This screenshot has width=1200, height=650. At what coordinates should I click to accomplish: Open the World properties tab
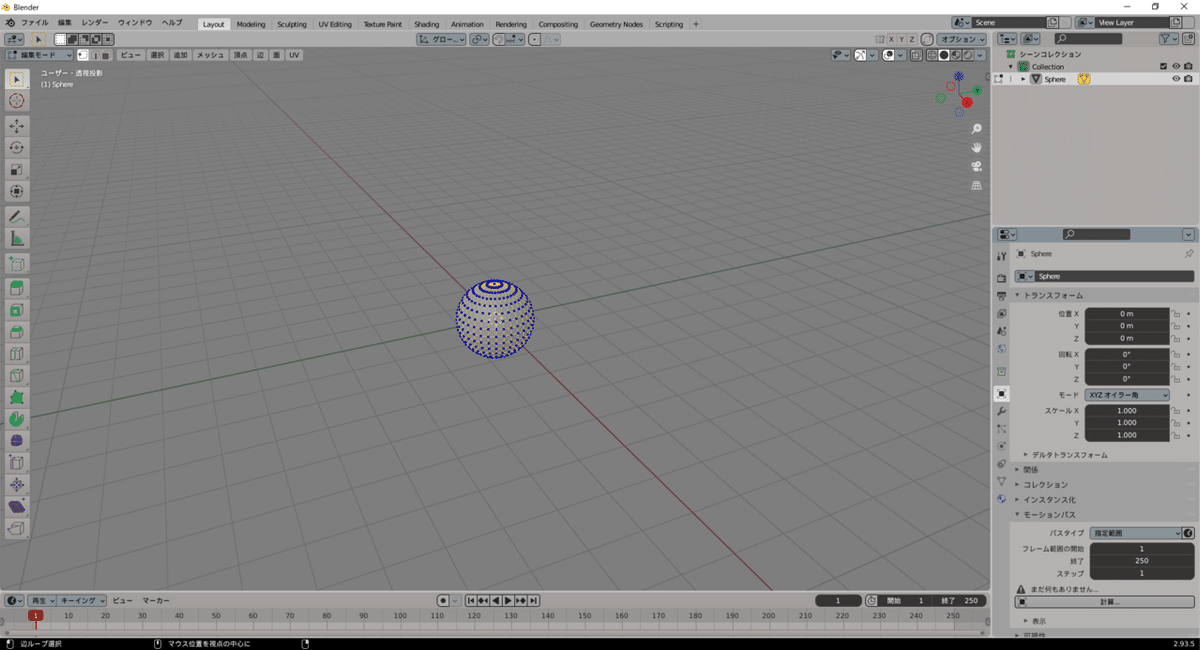pos(1002,349)
